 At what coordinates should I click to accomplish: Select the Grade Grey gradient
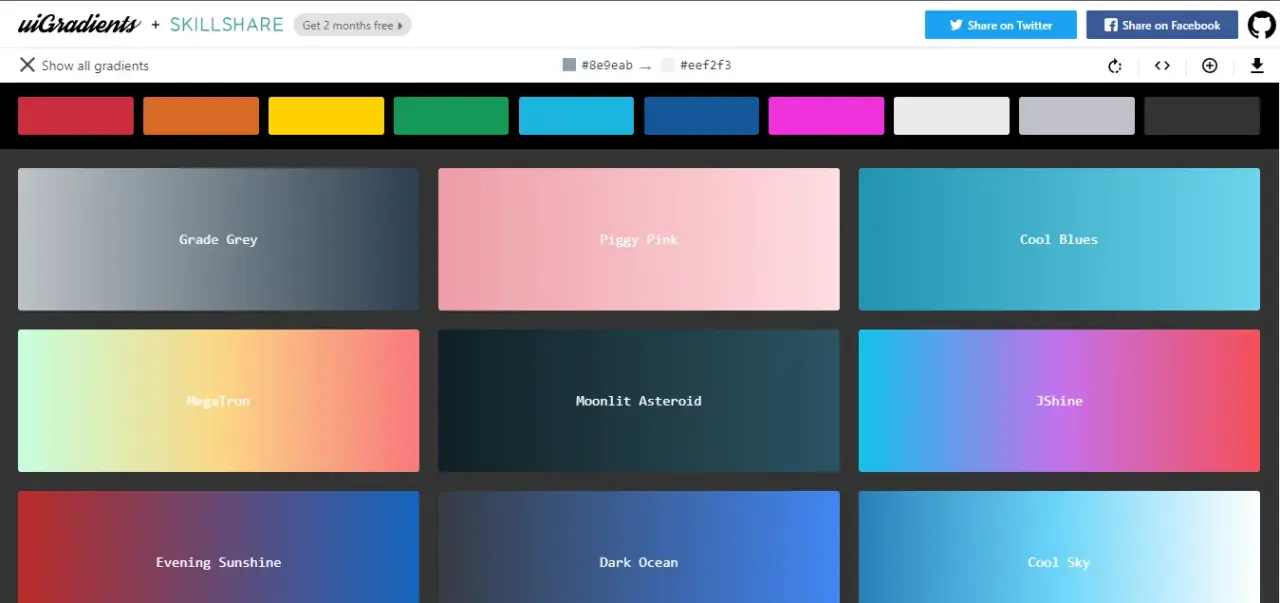pos(218,239)
